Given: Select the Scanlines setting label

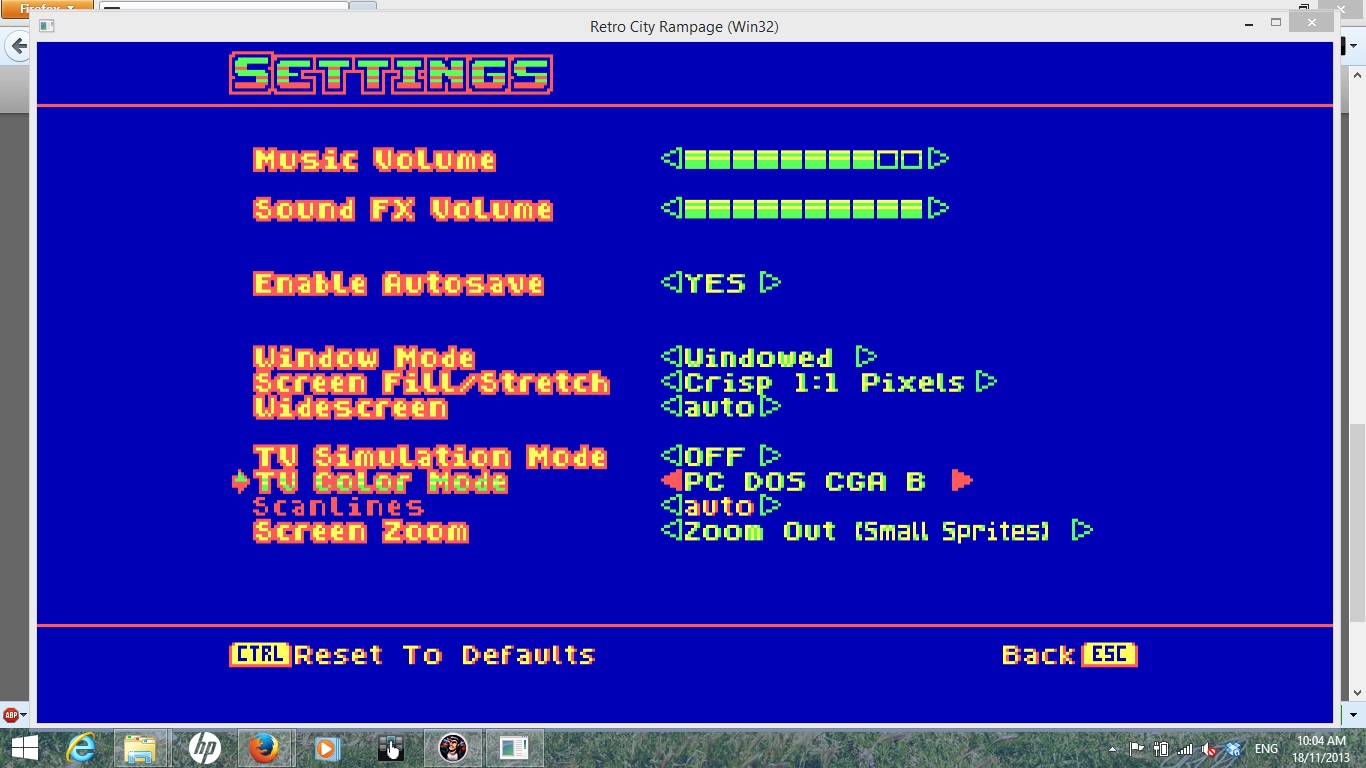Looking at the screenshot, I should coord(339,507).
